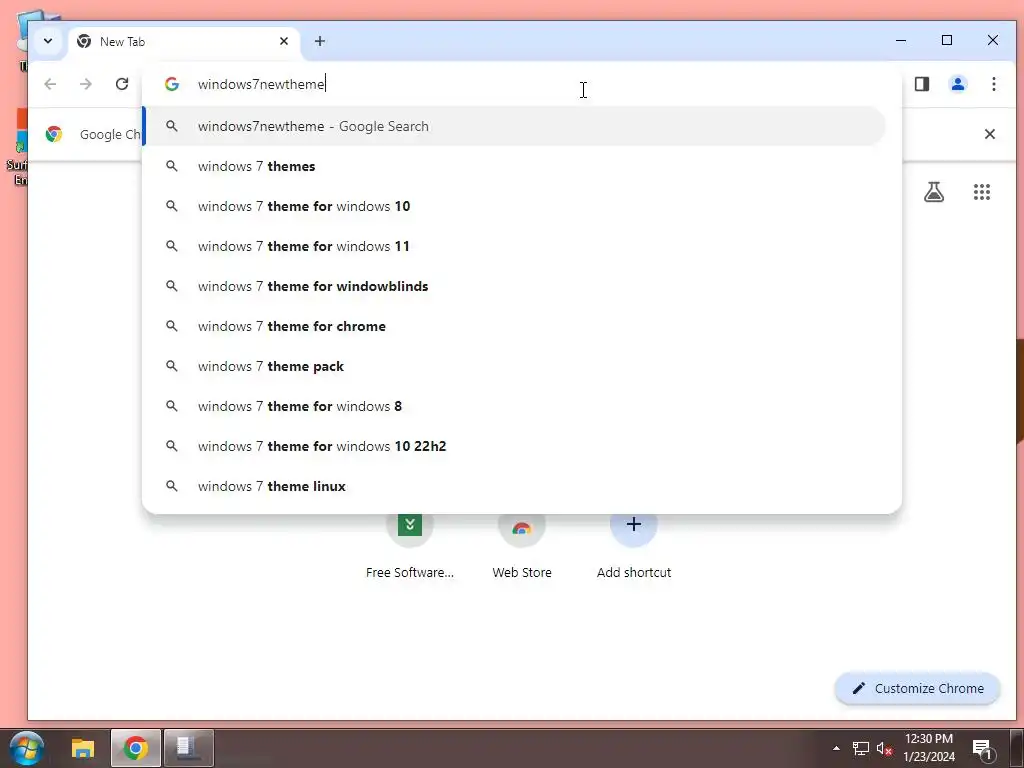
Task: Reload the page with refresh icon
Action: coord(121,84)
